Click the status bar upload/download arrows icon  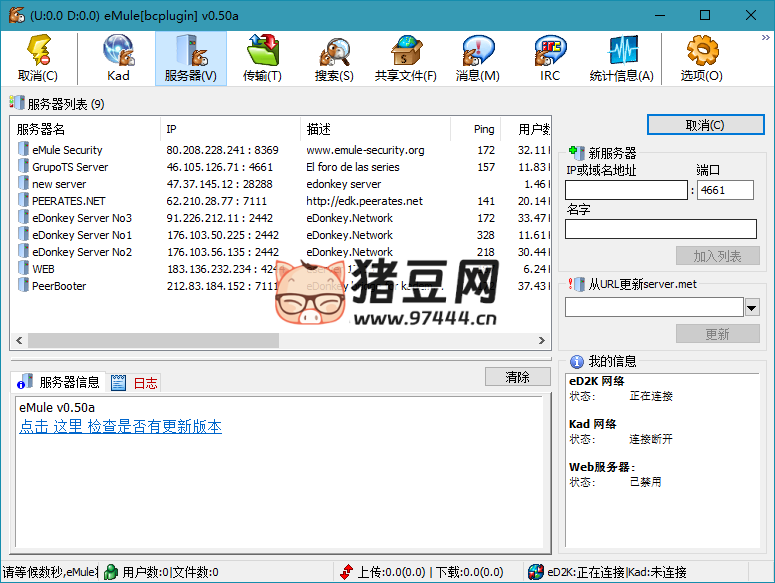pyautogui.click(x=346, y=572)
